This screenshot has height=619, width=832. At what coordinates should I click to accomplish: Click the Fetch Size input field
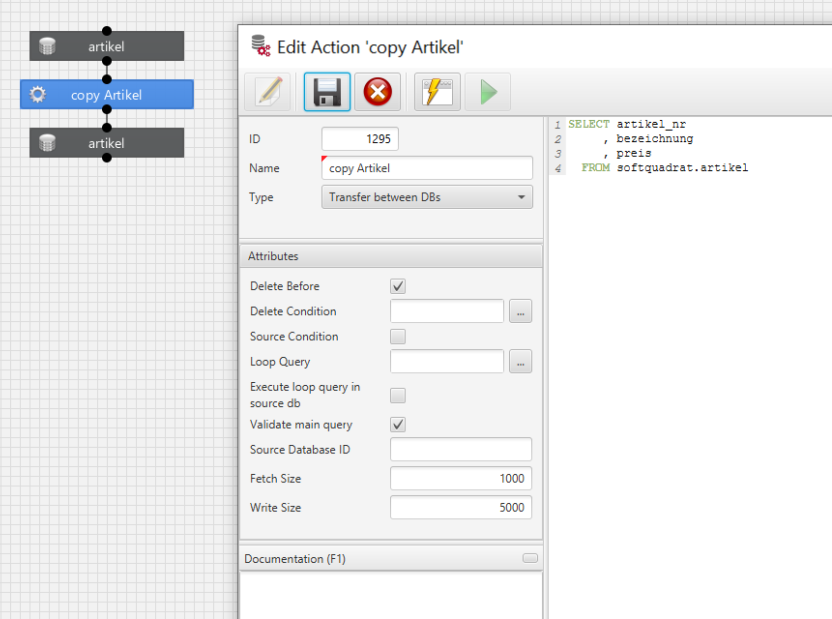(460, 479)
